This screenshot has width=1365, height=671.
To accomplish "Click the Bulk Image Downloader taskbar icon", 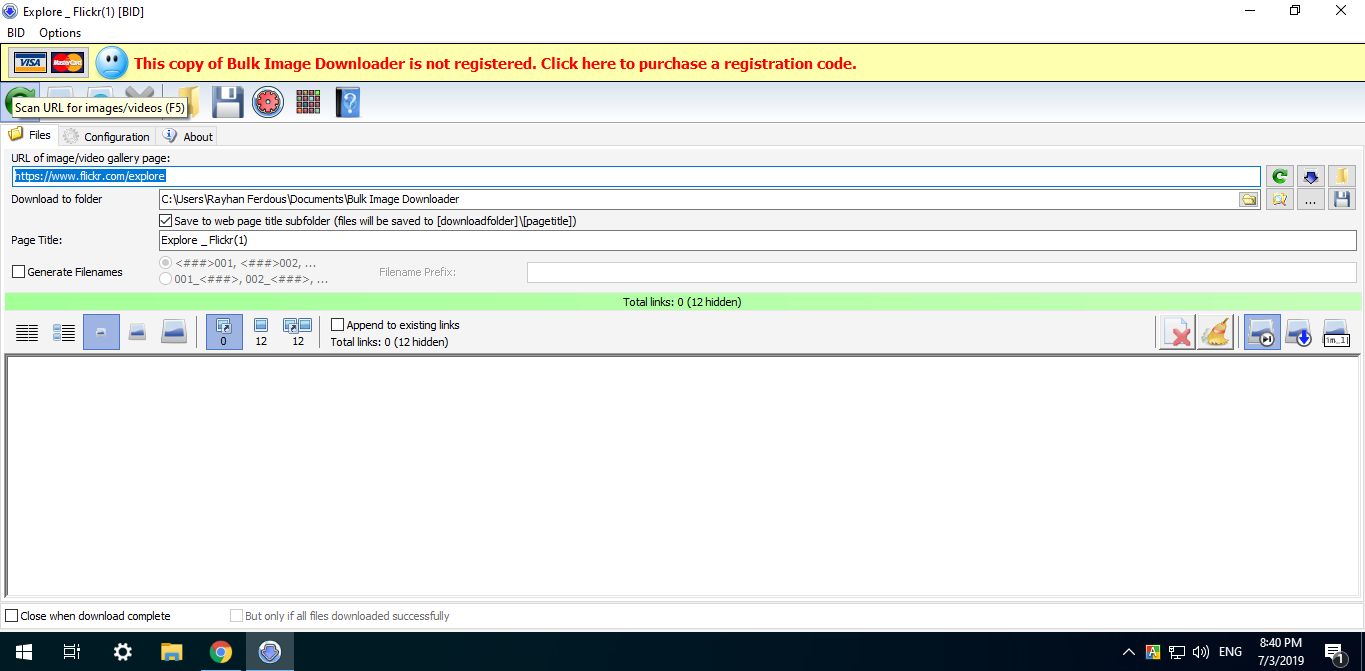I will tap(269, 652).
